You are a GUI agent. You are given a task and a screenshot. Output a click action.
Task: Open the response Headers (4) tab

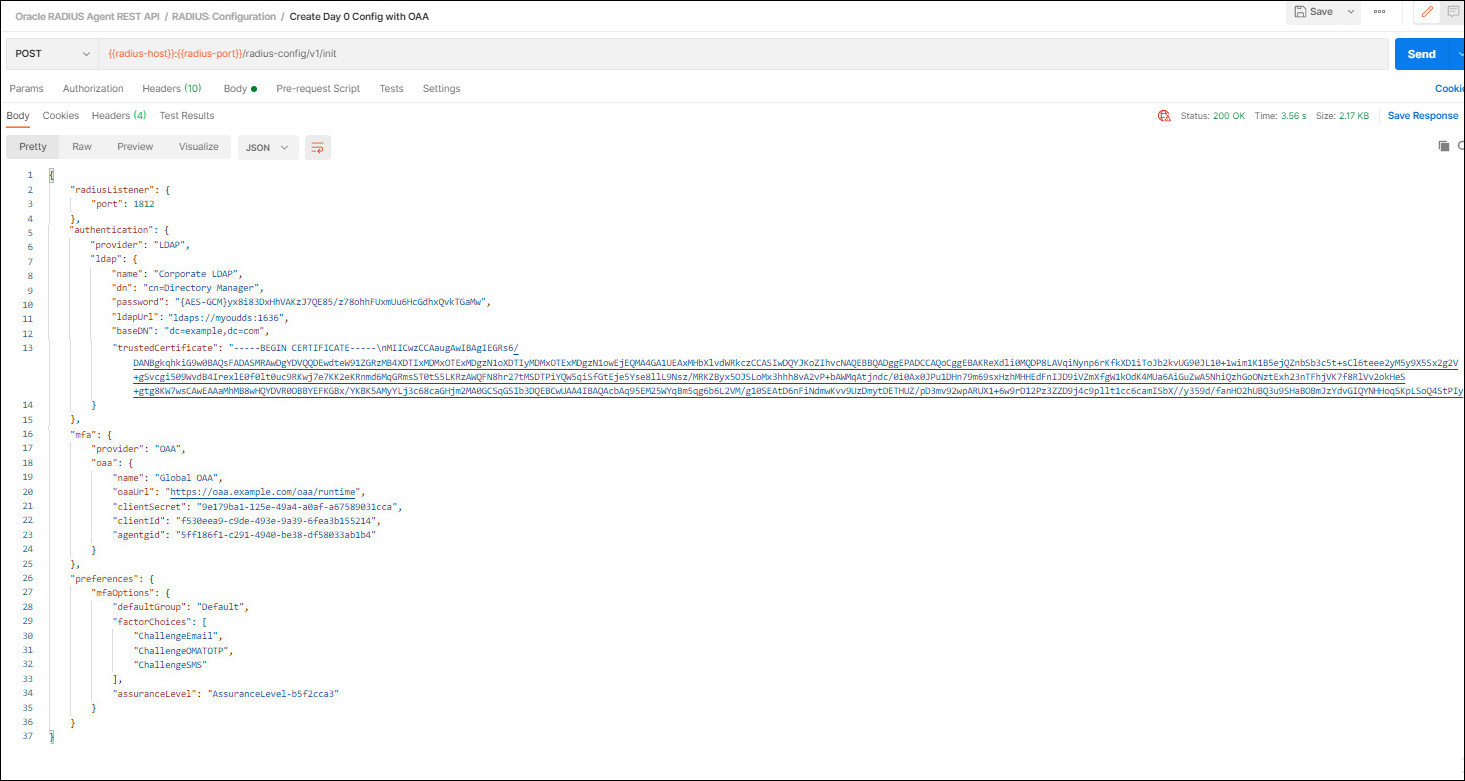pos(119,116)
